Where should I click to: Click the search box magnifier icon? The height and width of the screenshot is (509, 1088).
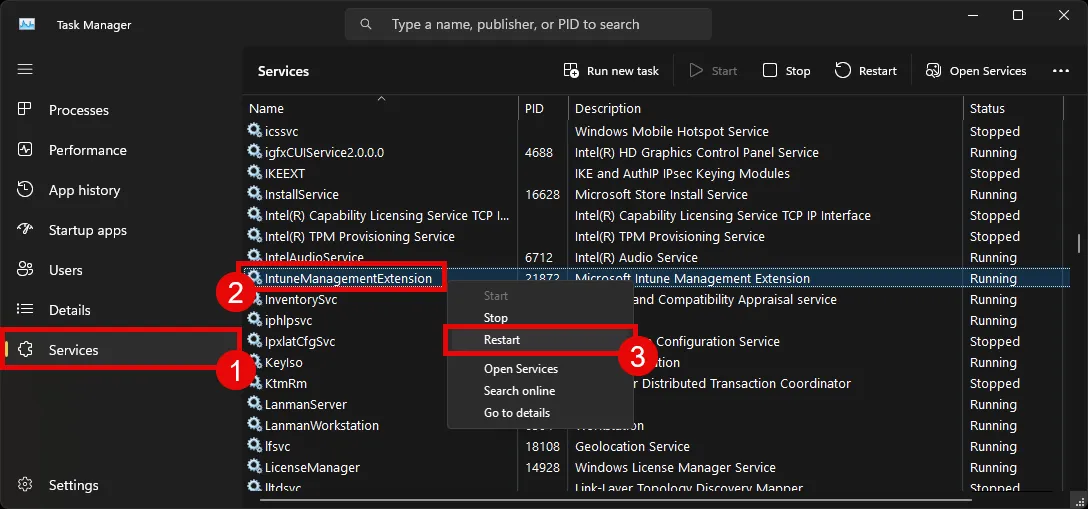tap(366, 24)
